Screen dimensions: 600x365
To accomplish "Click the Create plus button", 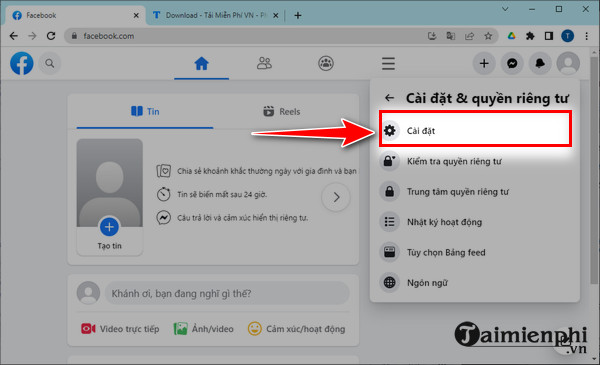I will (484, 64).
